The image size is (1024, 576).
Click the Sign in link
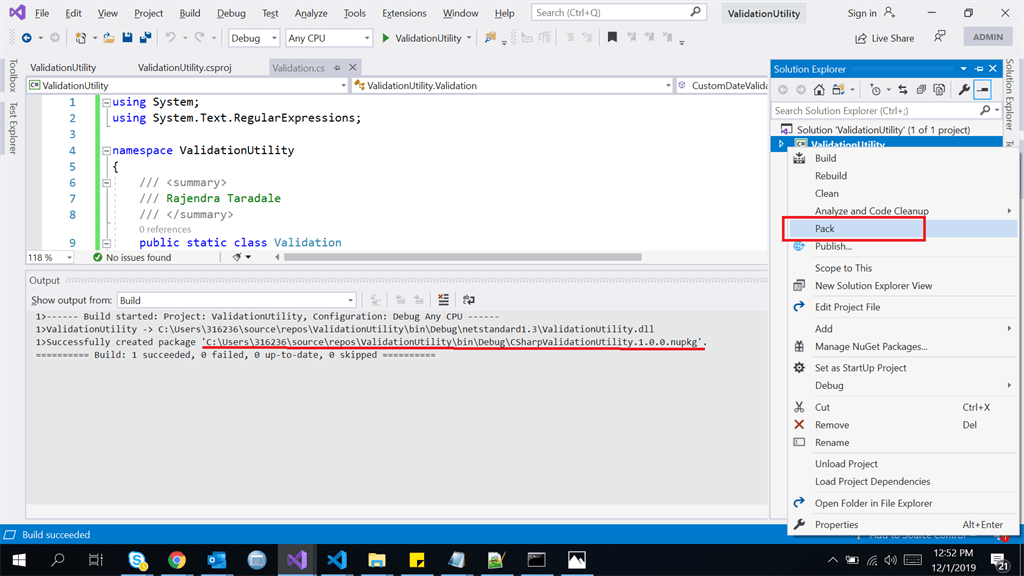861,13
